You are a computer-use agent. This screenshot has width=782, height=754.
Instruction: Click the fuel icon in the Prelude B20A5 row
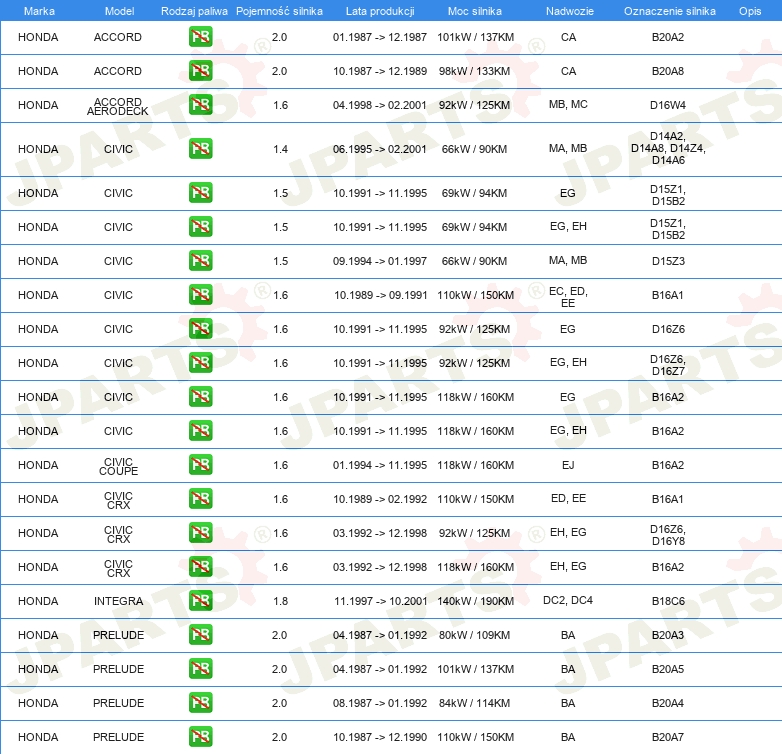(x=200, y=668)
